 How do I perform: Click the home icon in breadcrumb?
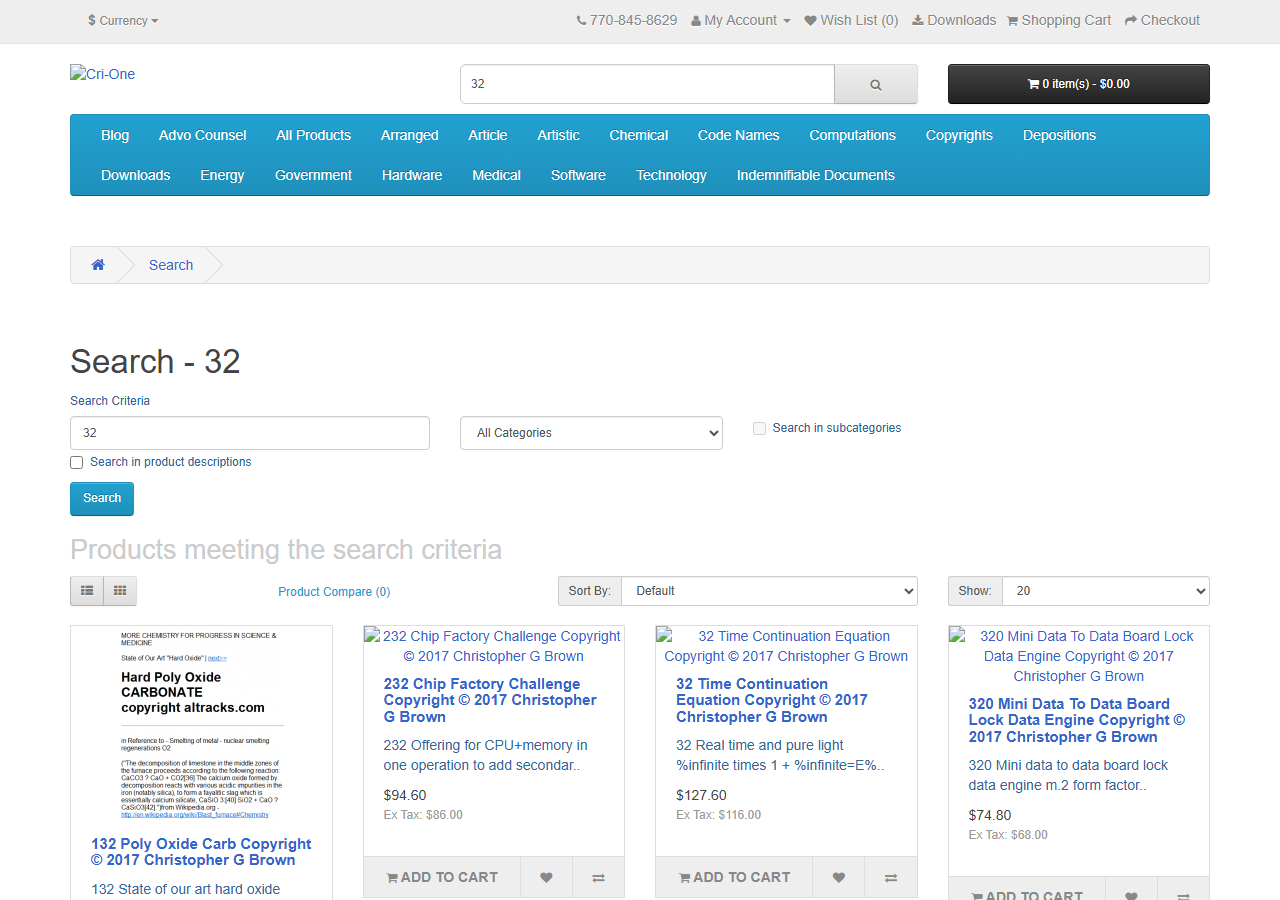pos(98,265)
